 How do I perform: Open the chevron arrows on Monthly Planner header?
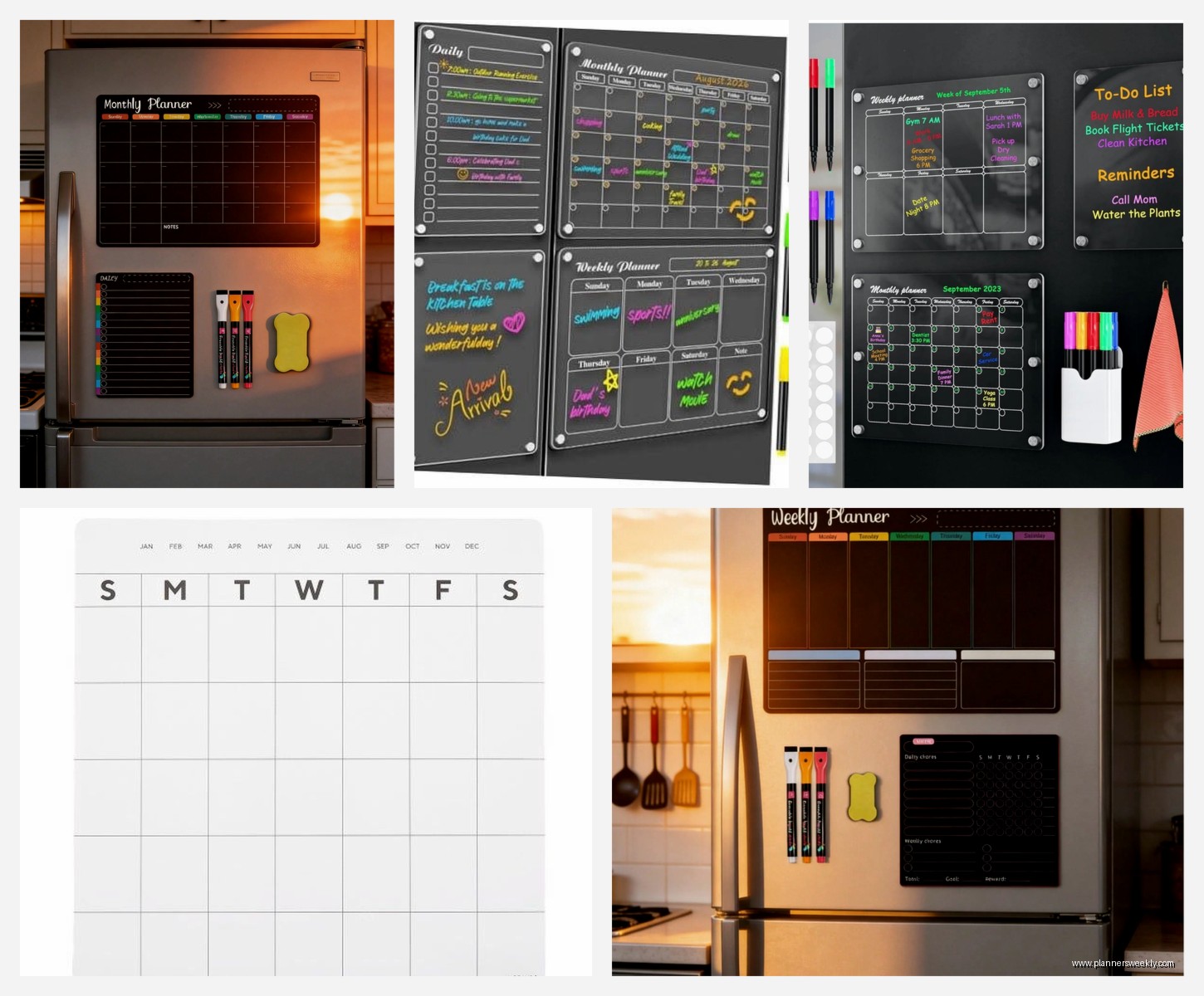(x=214, y=105)
